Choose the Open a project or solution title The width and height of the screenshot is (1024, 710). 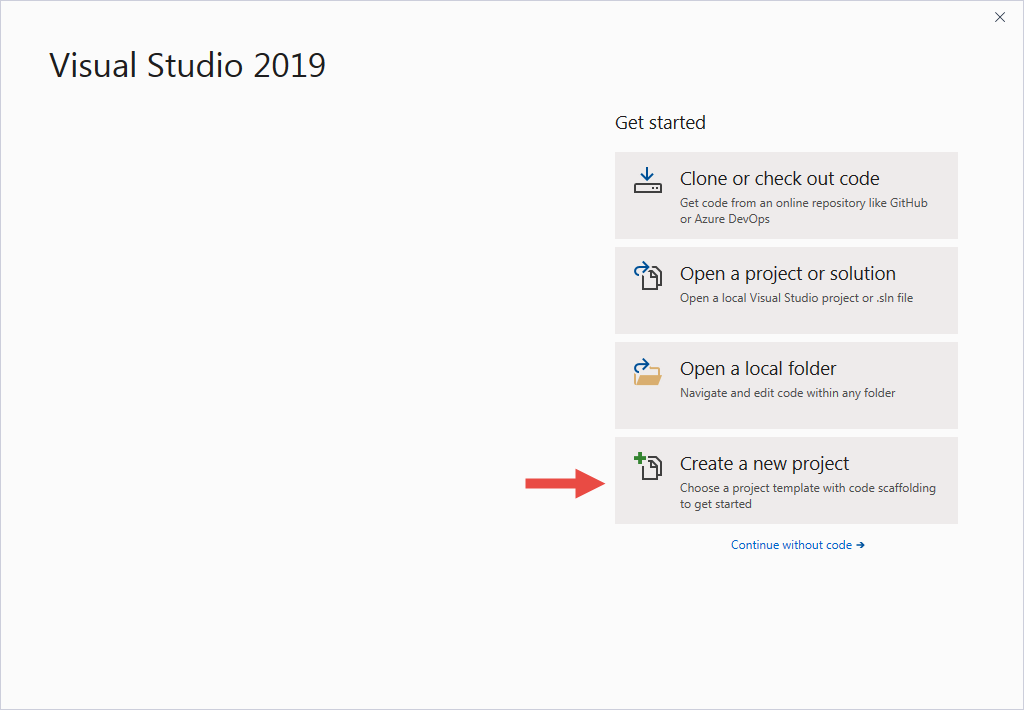click(787, 274)
